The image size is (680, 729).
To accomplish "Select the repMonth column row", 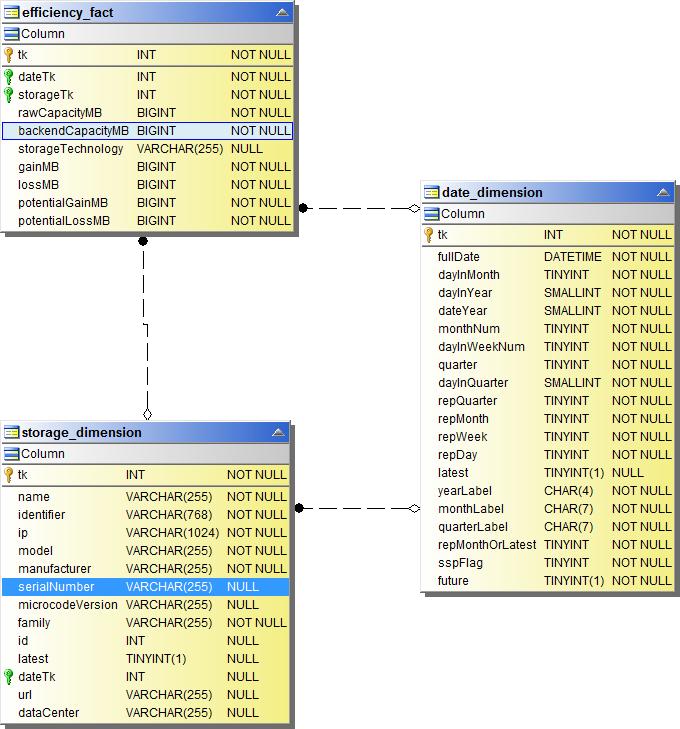I will click(548, 419).
